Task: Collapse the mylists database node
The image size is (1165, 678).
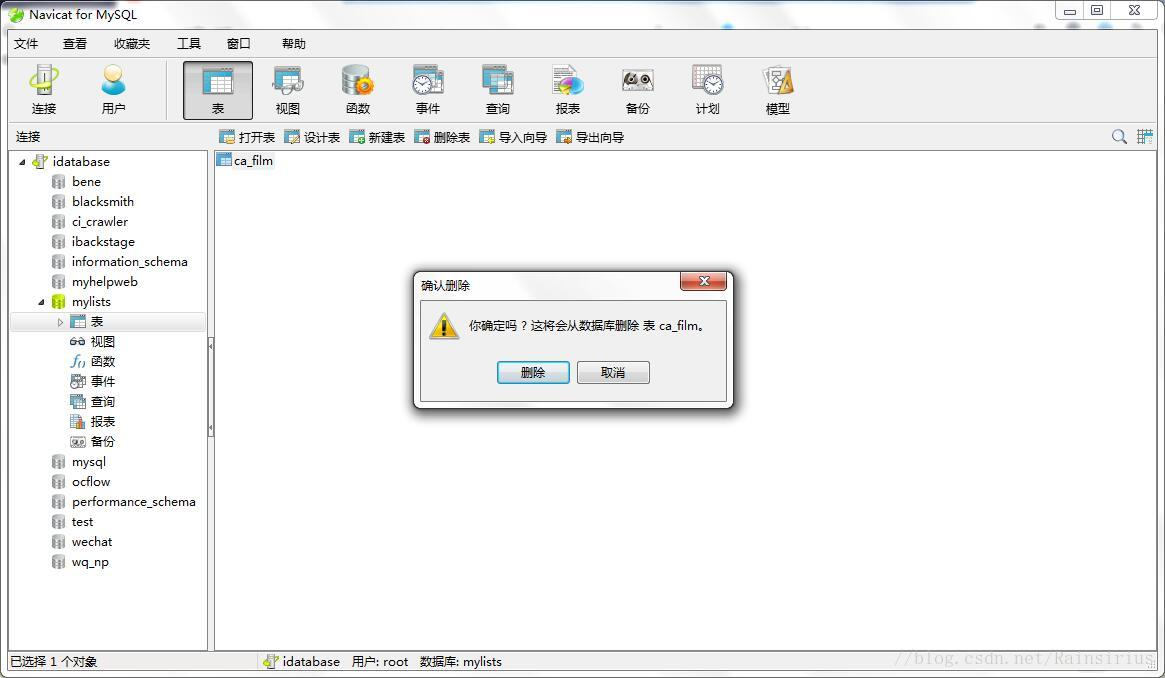Action: pos(42,302)
